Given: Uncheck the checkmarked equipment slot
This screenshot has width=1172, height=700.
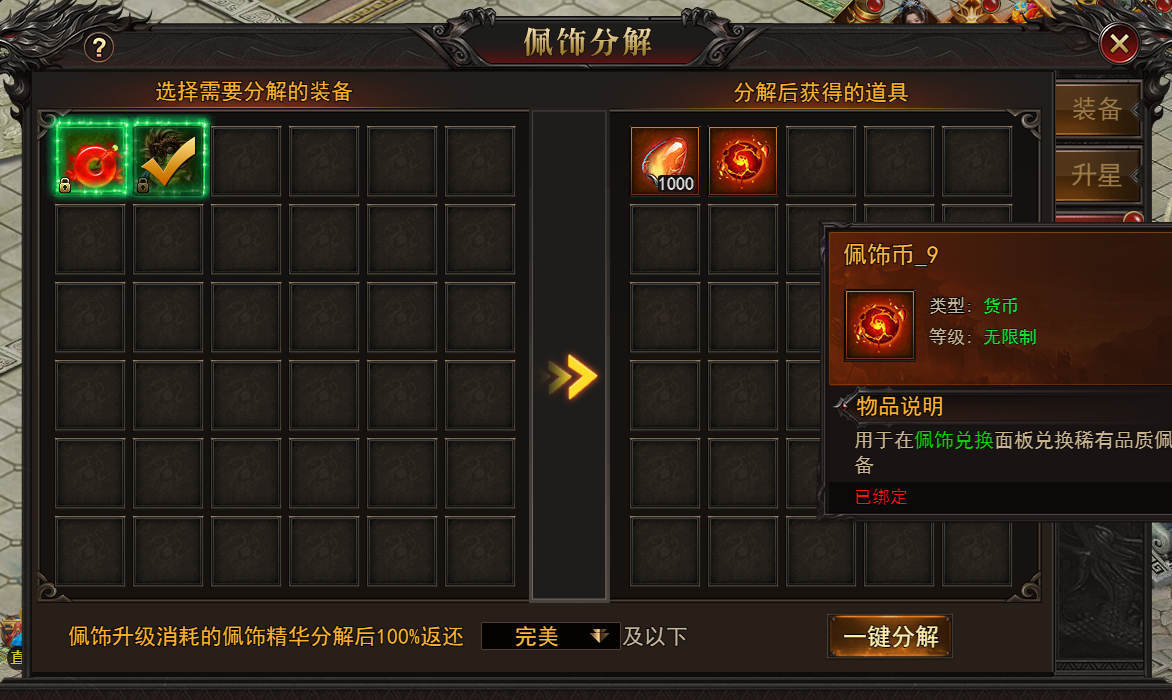Looking at the screenshot, I should pyautogui.click(x=168, y=159).
